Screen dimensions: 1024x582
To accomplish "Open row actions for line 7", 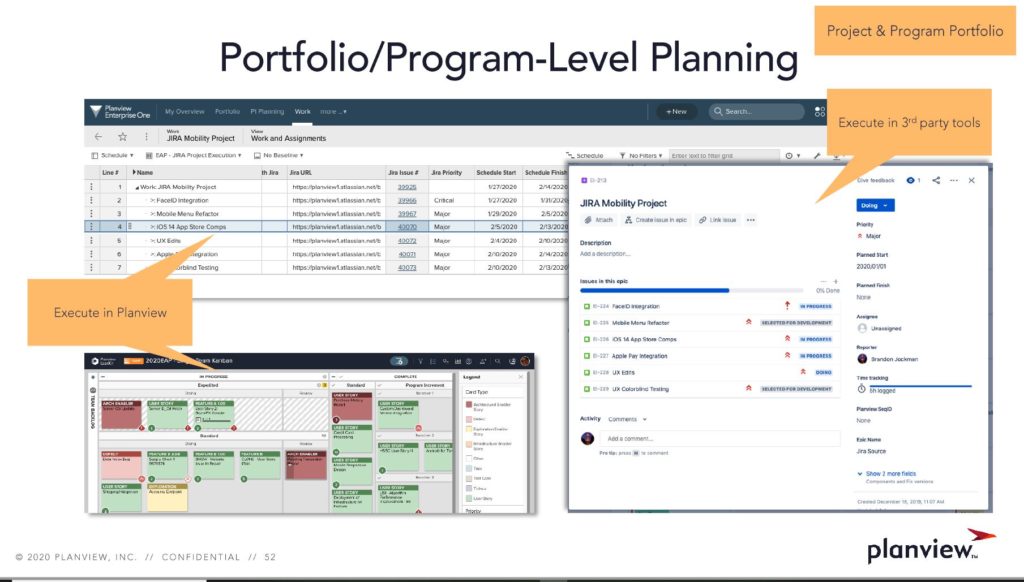I will [91, 267].
